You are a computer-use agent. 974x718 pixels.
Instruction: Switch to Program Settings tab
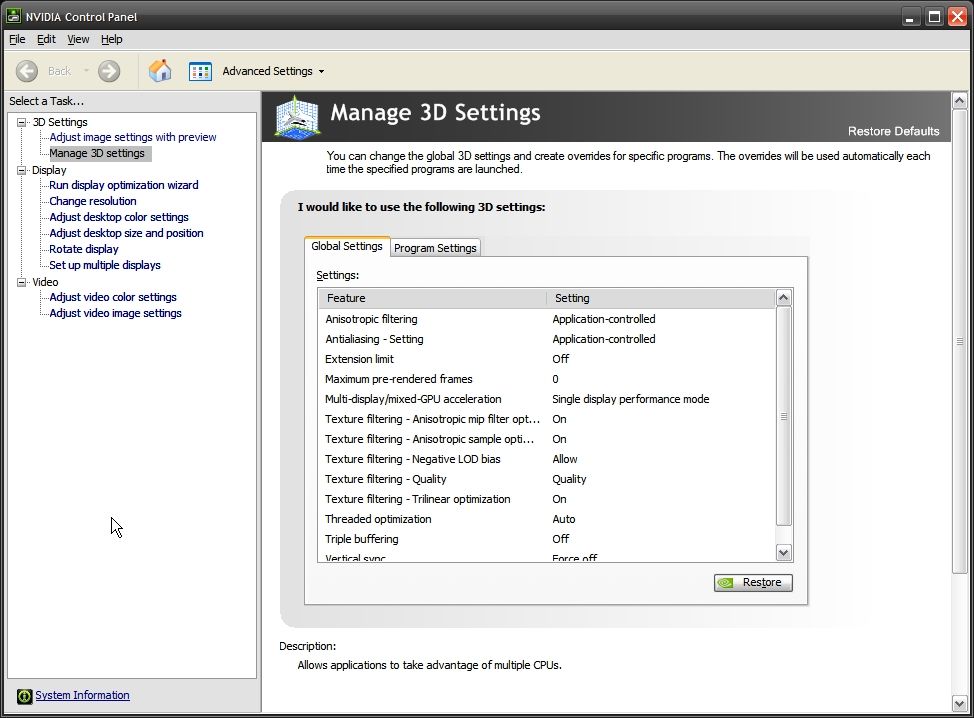(435, 248)
